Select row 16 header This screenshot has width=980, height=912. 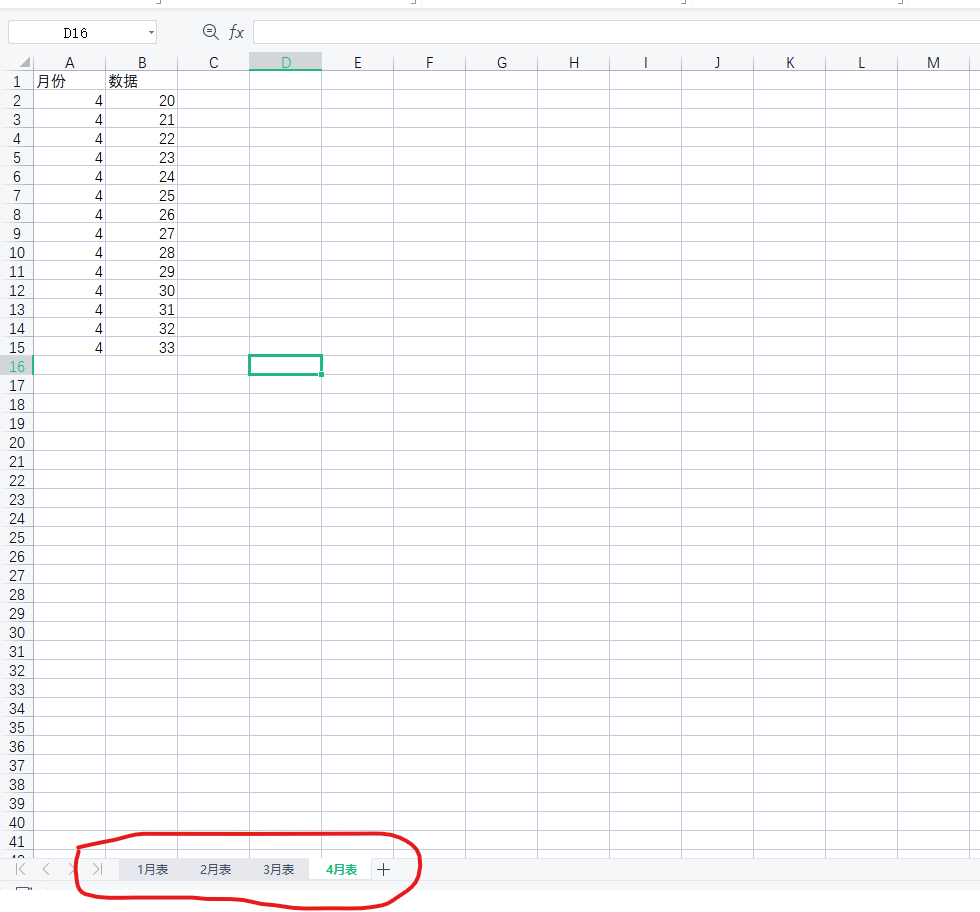pyautogui.click(x=17, y=366)
